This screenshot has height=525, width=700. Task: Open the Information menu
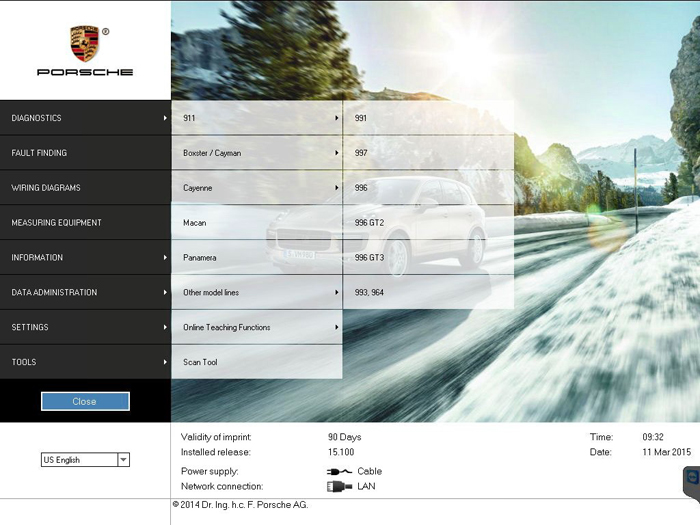click(x=85, y=257)
